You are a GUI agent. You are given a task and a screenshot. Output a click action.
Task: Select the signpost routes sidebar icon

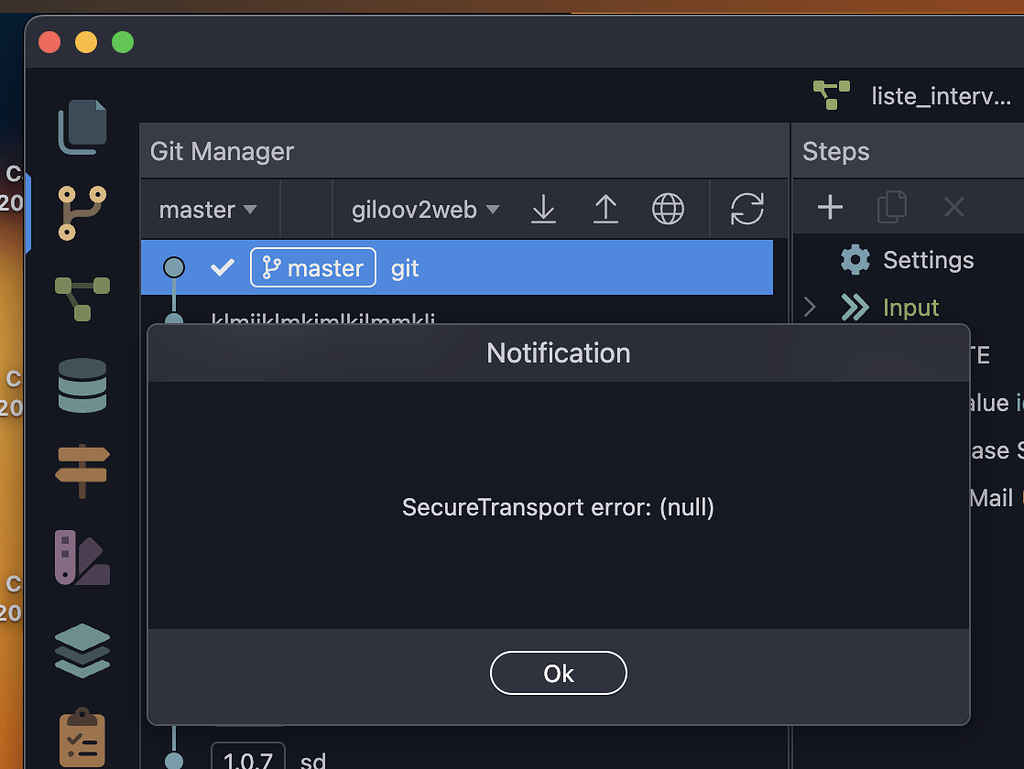click(x=82, y=470)
